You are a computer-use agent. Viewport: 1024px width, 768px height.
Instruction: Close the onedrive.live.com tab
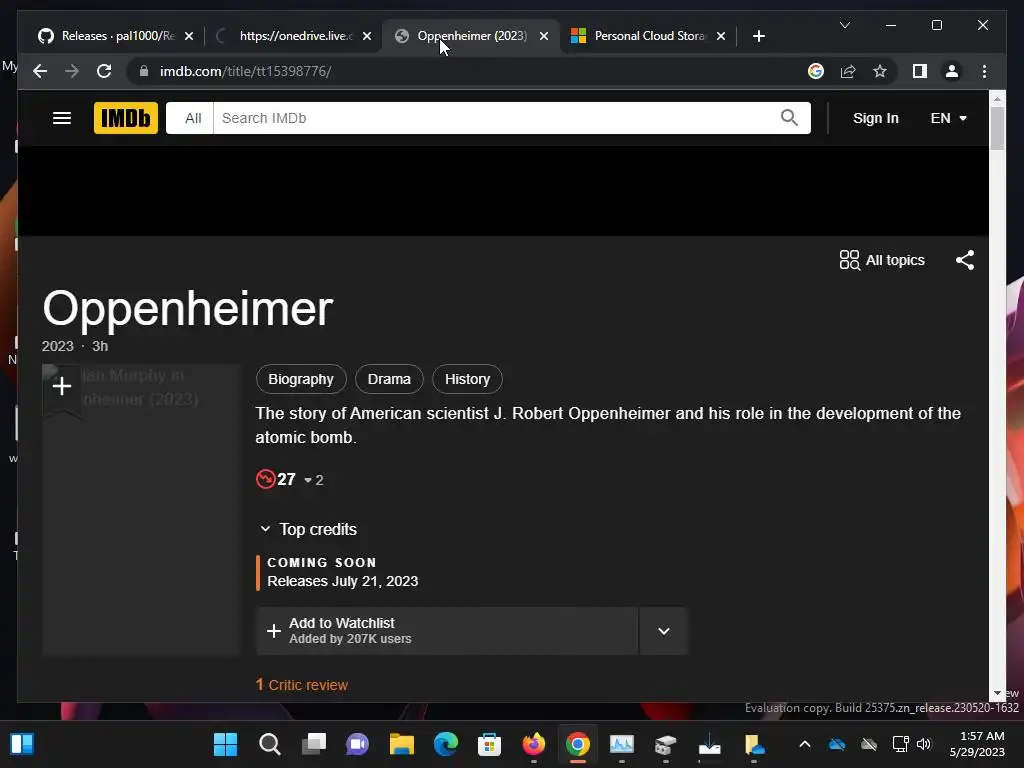(367, 36)
